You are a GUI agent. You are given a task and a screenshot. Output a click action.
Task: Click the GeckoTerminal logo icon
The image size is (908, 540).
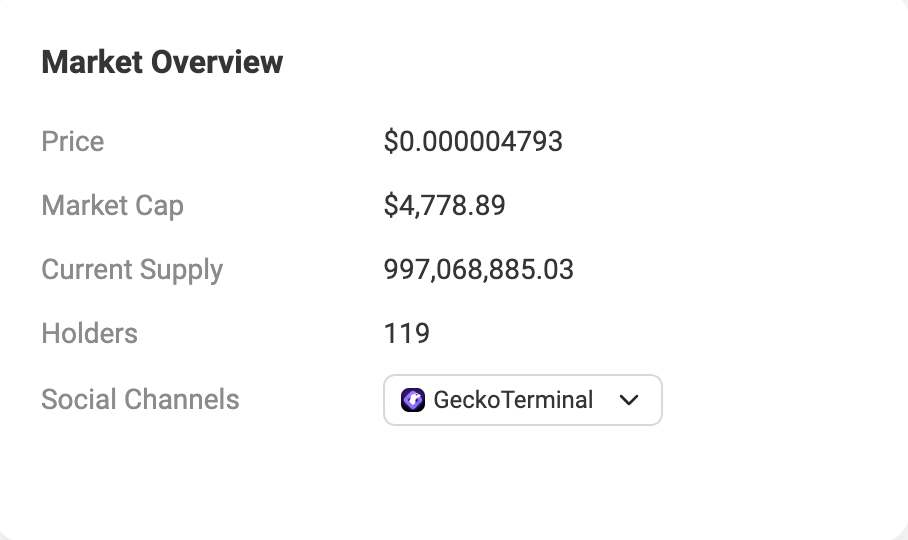click(413, 401)
